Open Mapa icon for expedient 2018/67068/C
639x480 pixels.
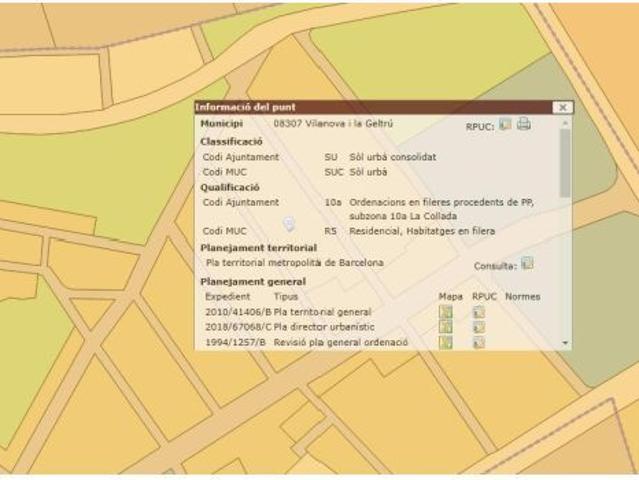[x=446, y=327]
